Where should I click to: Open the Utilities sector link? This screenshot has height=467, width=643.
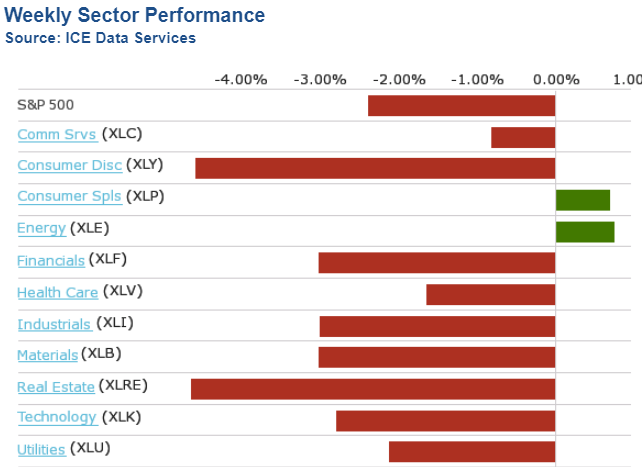pyautogui.click(x=41, y=450)
